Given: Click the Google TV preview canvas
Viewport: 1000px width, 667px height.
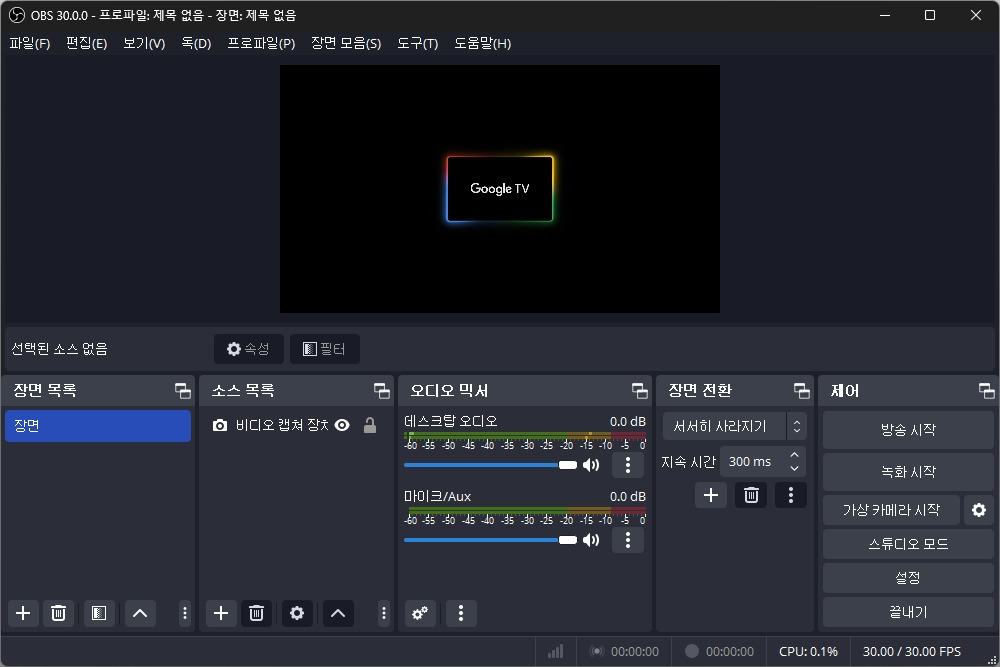Looking at the screenshot, I should pyautogui.click(x=499, y=189).
